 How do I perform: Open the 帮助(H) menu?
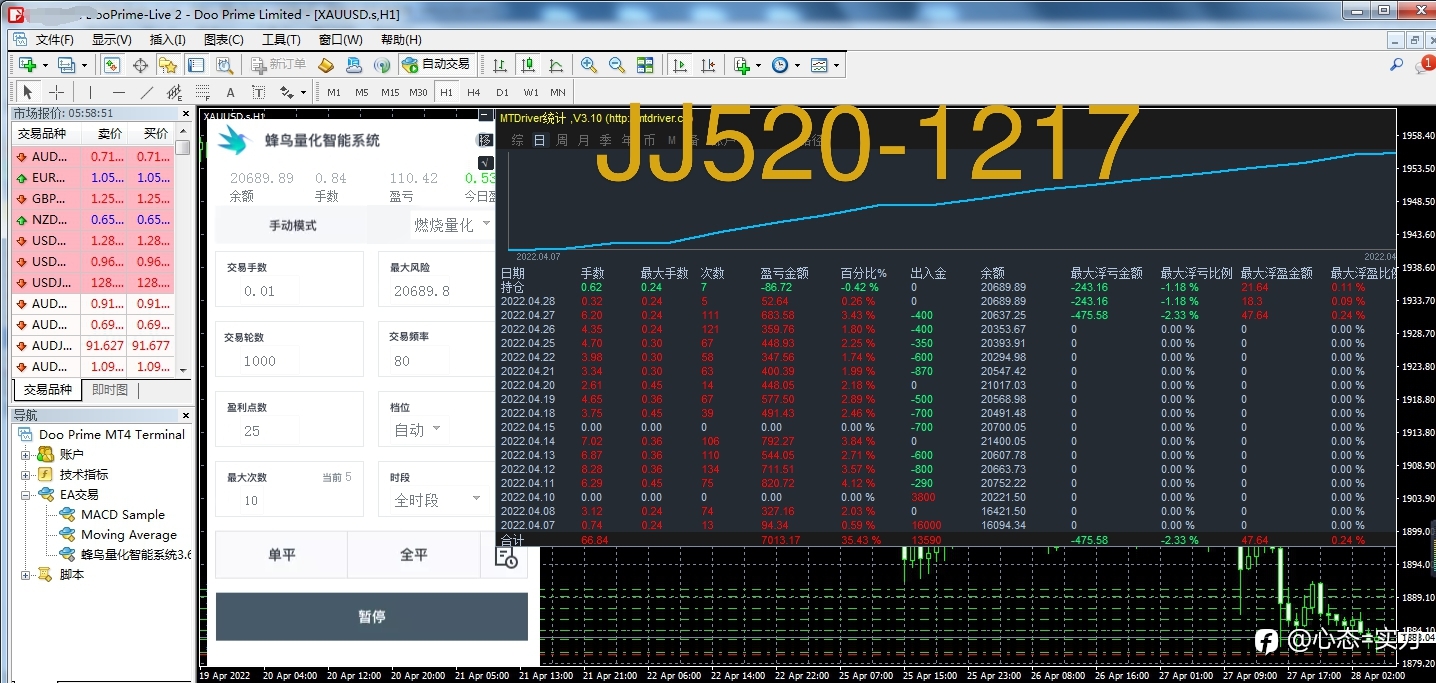[401, 40]
